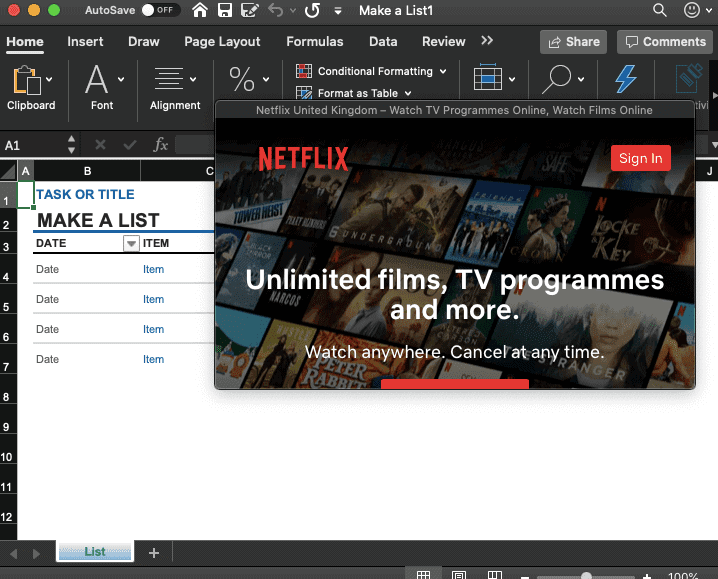The image size is (718, 579).
Task: Toggle the AutoSave switch
Action: pyautogui.click(x=160, y=10)
